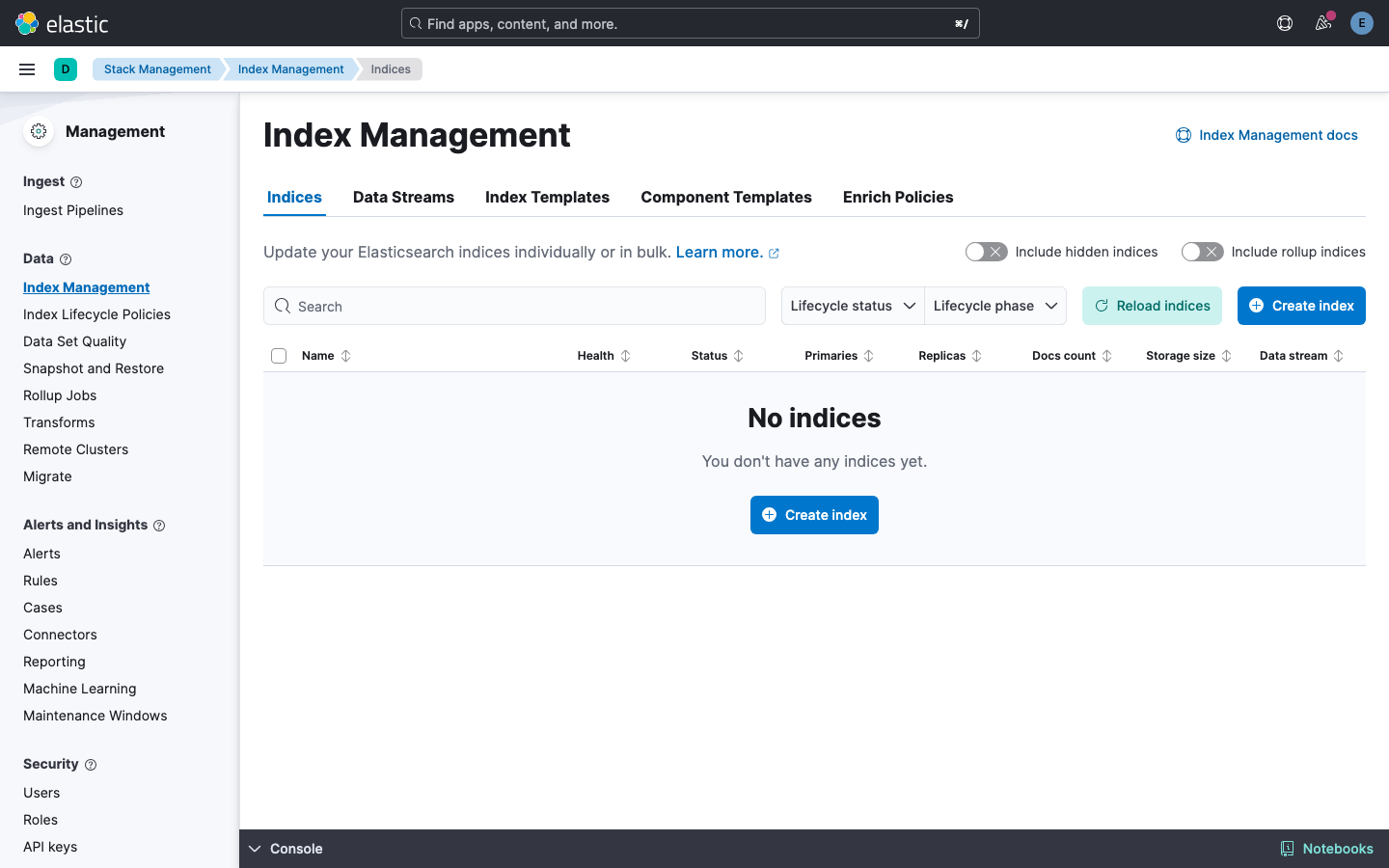
Task: Click Reload indices button
Action: [1152, 306]
